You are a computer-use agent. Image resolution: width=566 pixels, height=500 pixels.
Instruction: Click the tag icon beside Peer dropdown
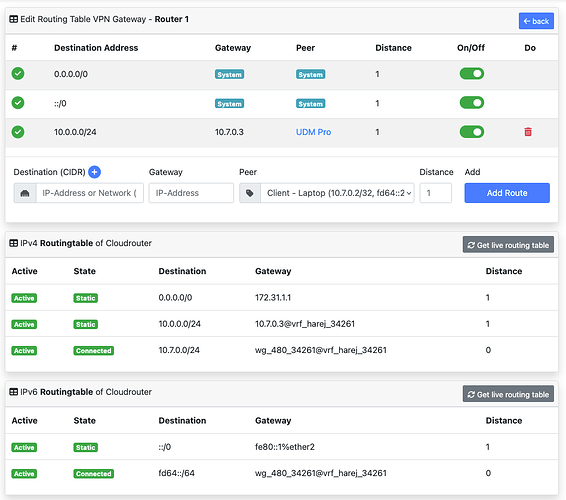coord(249,193)
